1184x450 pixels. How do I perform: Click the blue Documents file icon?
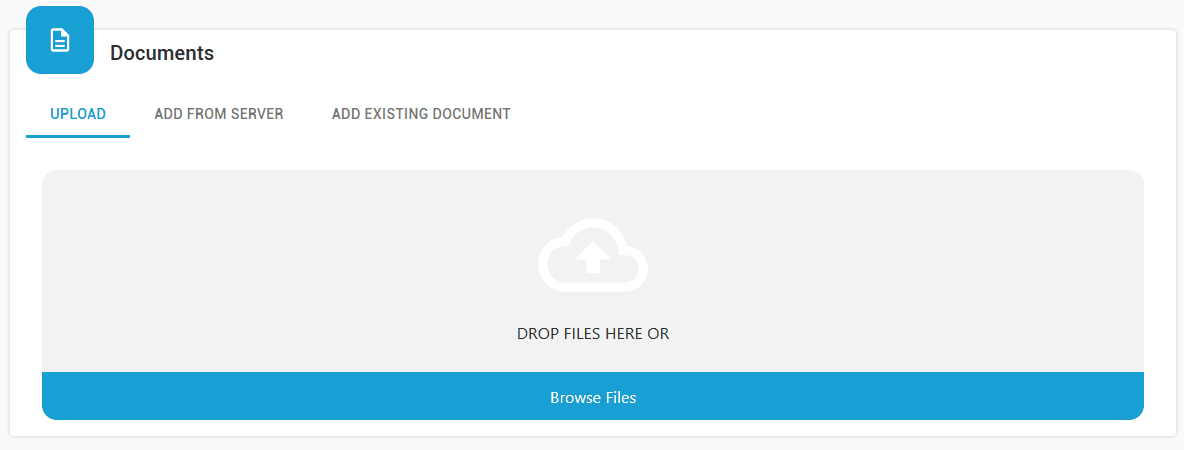pos(60,40)
